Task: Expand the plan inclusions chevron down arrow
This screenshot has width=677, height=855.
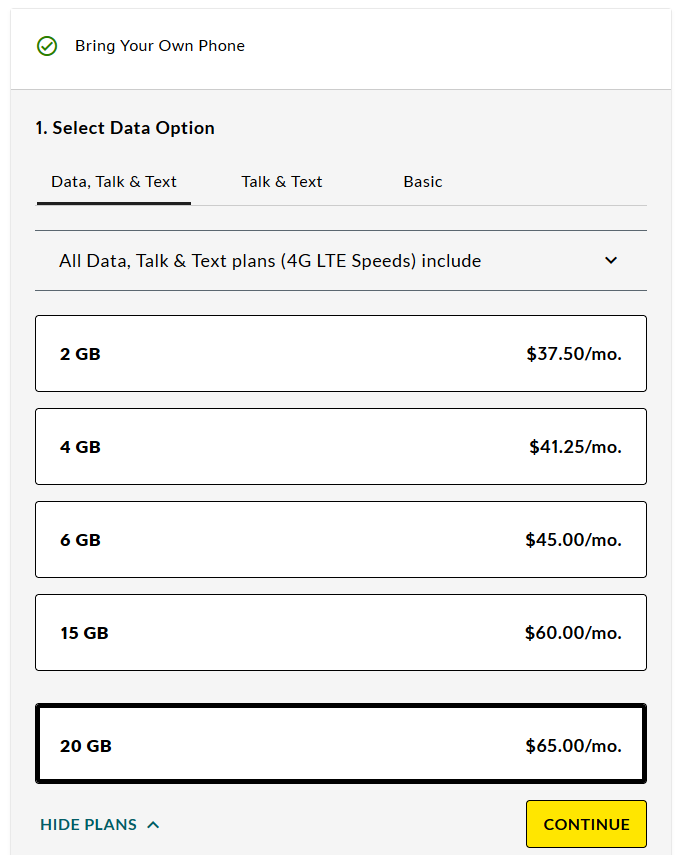Action: [x=611, y=261]
